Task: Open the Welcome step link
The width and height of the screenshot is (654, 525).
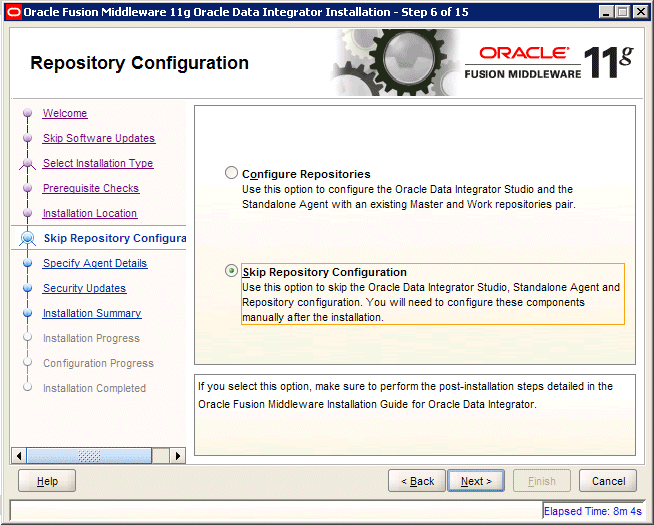Action: [x=65, y=113]
